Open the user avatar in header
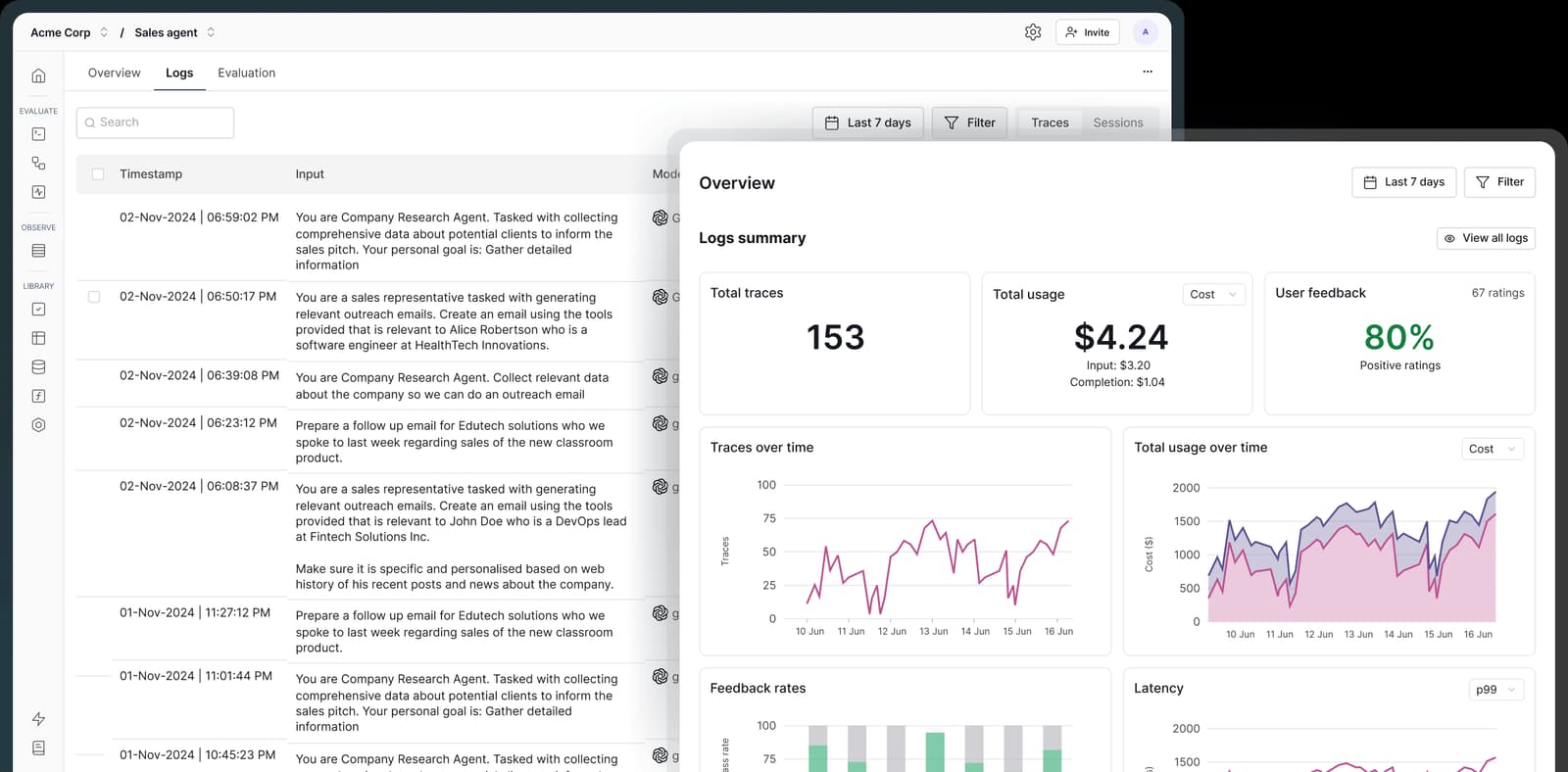Viewport: 1568px width, 772px height. pos(1145,32)
